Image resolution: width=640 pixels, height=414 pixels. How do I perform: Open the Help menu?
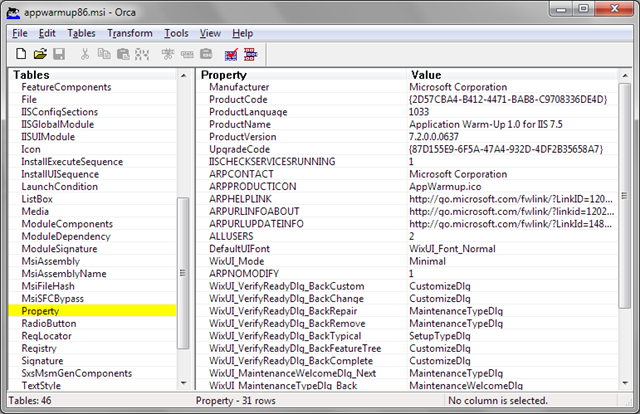tap(242, 33)
